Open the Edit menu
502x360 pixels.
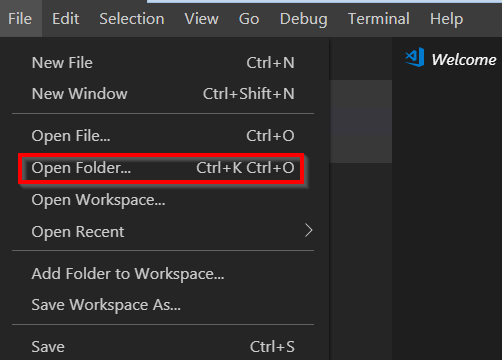pyautogui.click(x=66, y=19)
